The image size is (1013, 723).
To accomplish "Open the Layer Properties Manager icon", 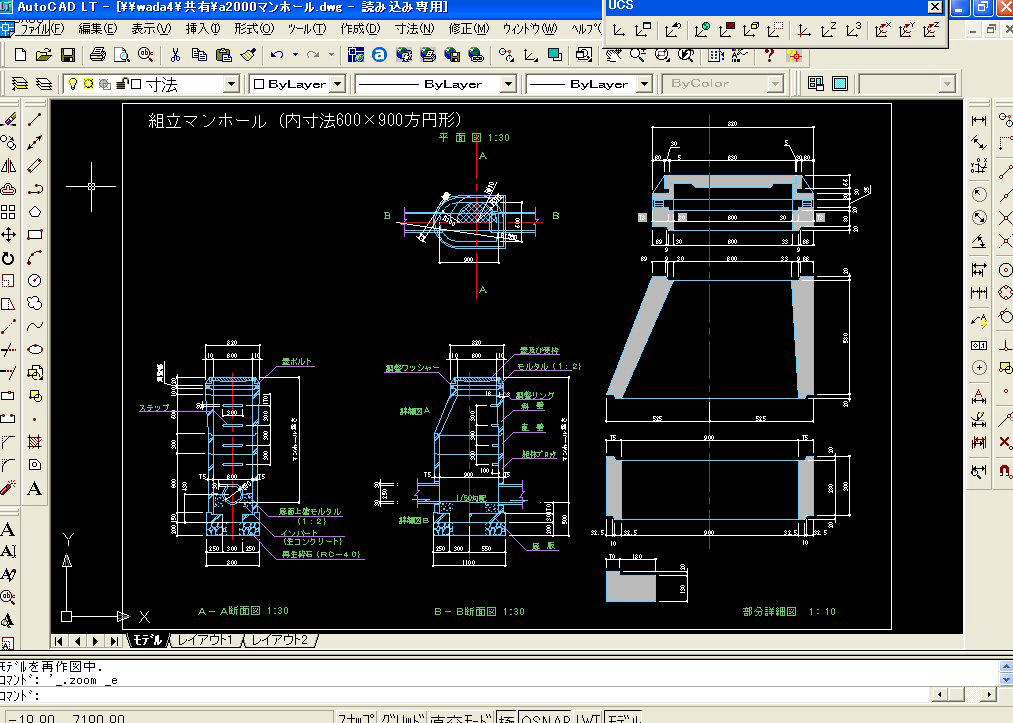I will 21,84.
